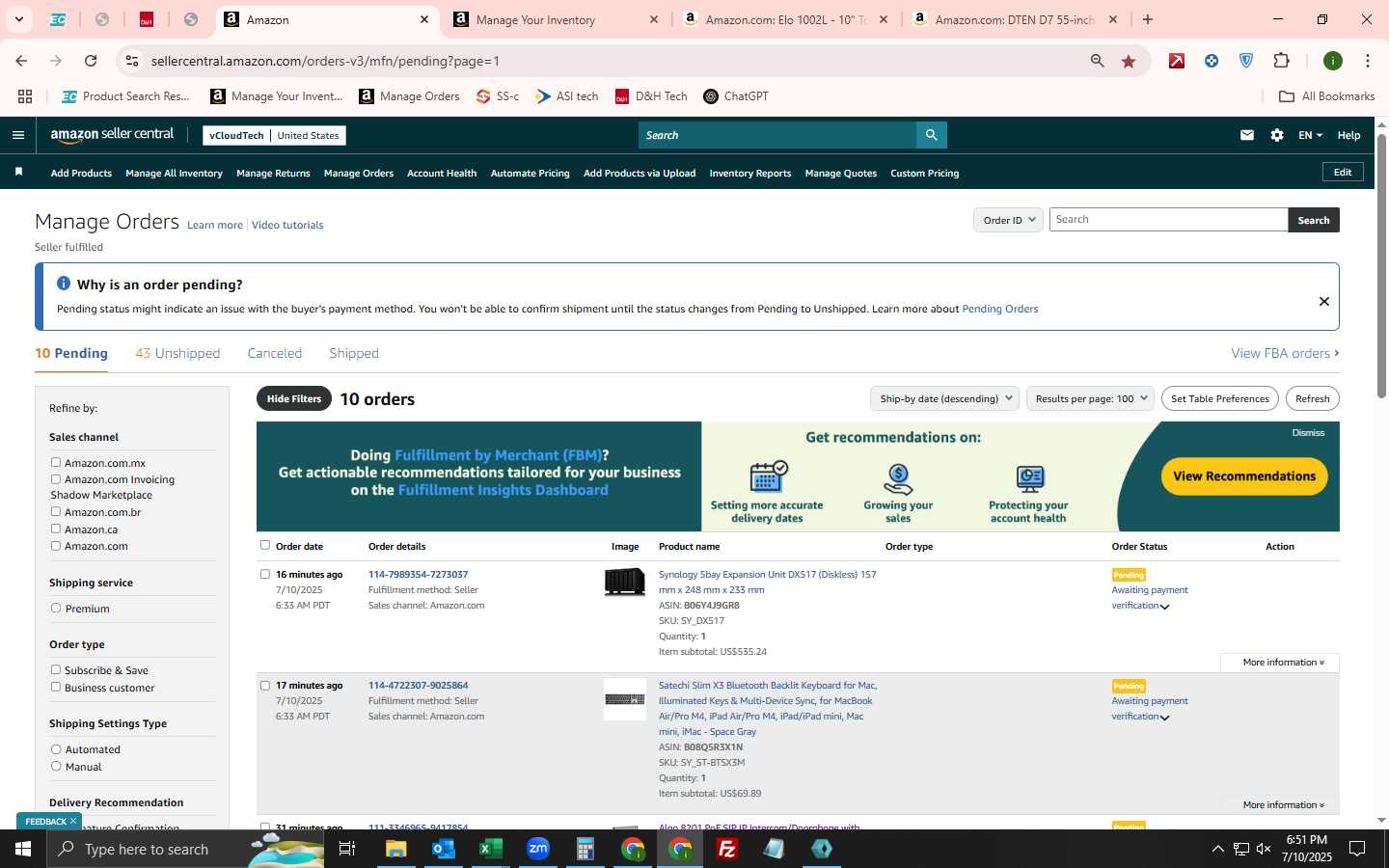Screen dimensions: 1389x868
Task: Open the Order ID search type dropdown
Action: point(1008,220)
